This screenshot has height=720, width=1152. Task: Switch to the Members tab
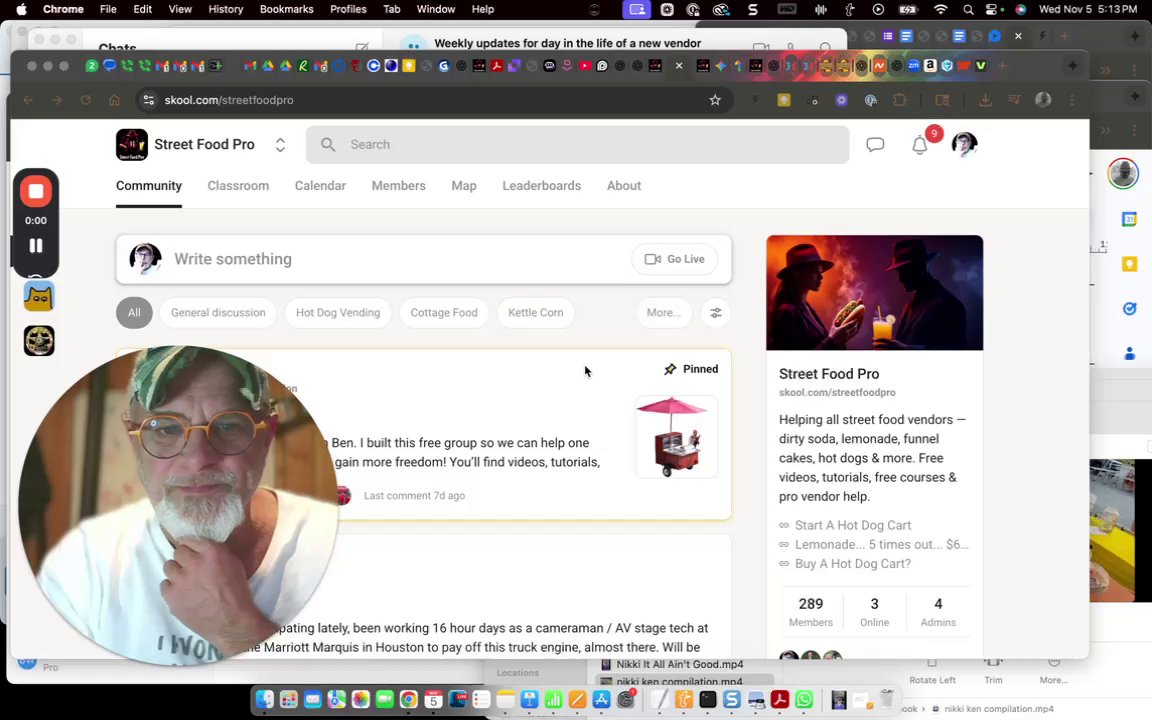398,186
